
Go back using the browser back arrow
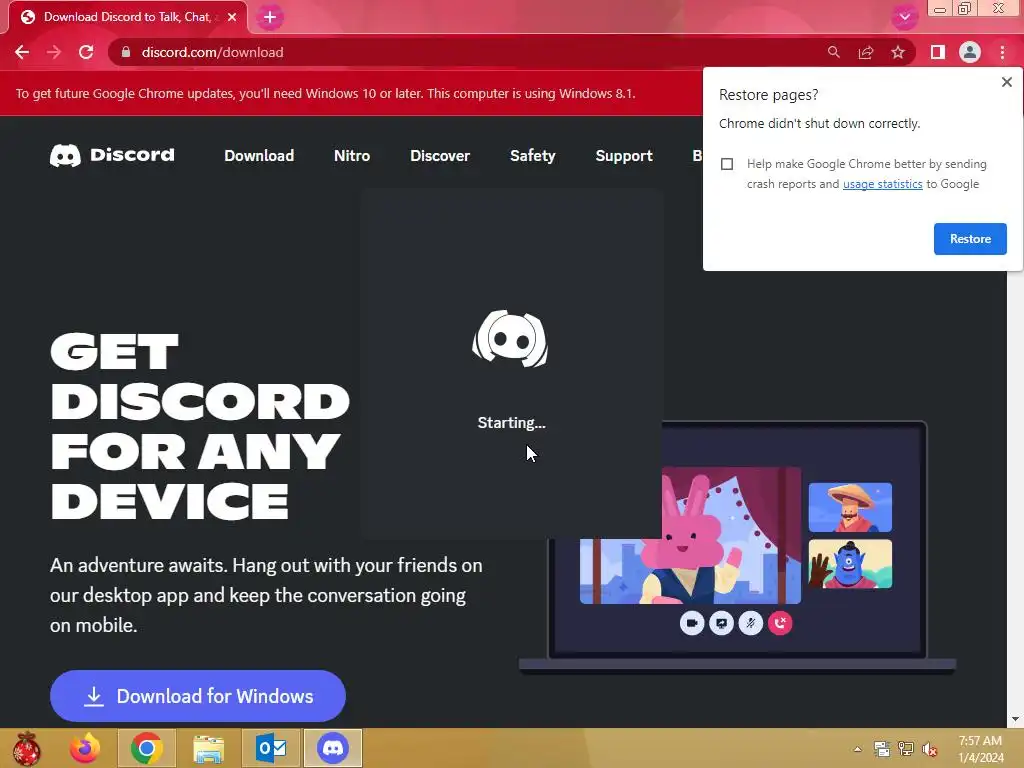[22, 52]
